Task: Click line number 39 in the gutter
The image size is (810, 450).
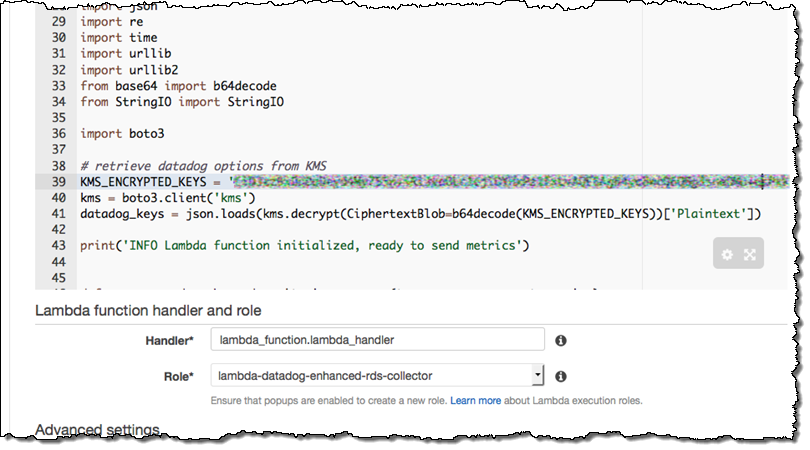Action: [x=59, y=181]
